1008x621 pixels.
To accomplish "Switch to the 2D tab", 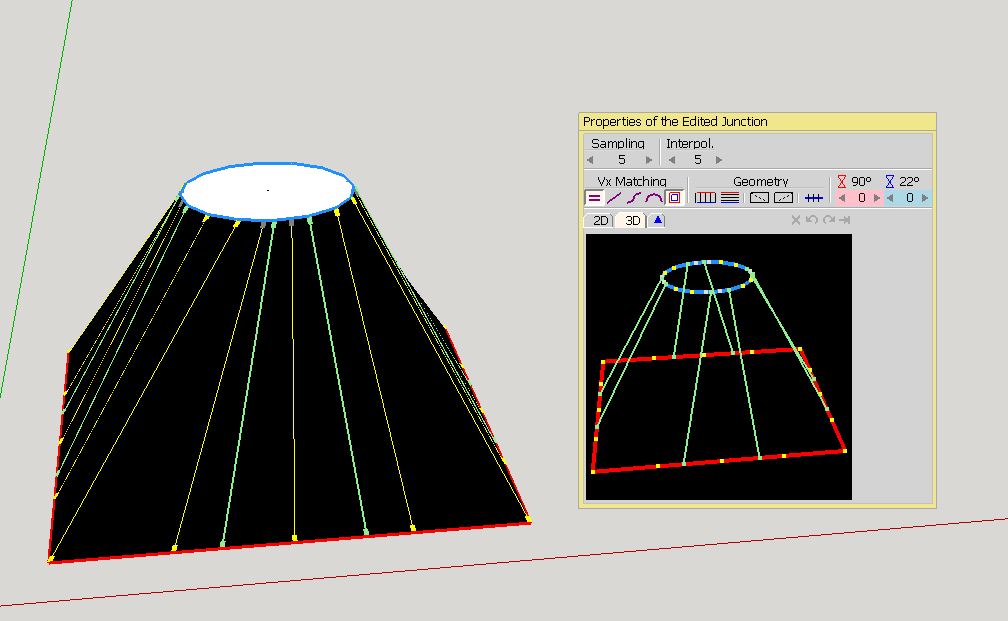I will pos(600,220).
